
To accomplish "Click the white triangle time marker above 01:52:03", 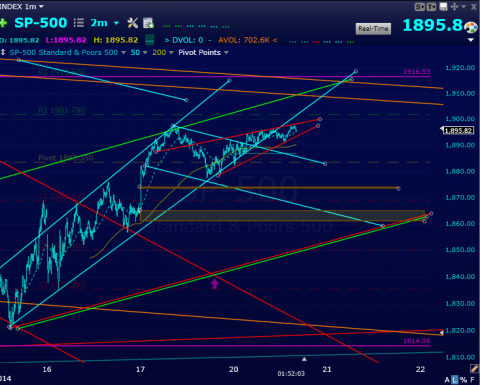I will click(304, 359).
